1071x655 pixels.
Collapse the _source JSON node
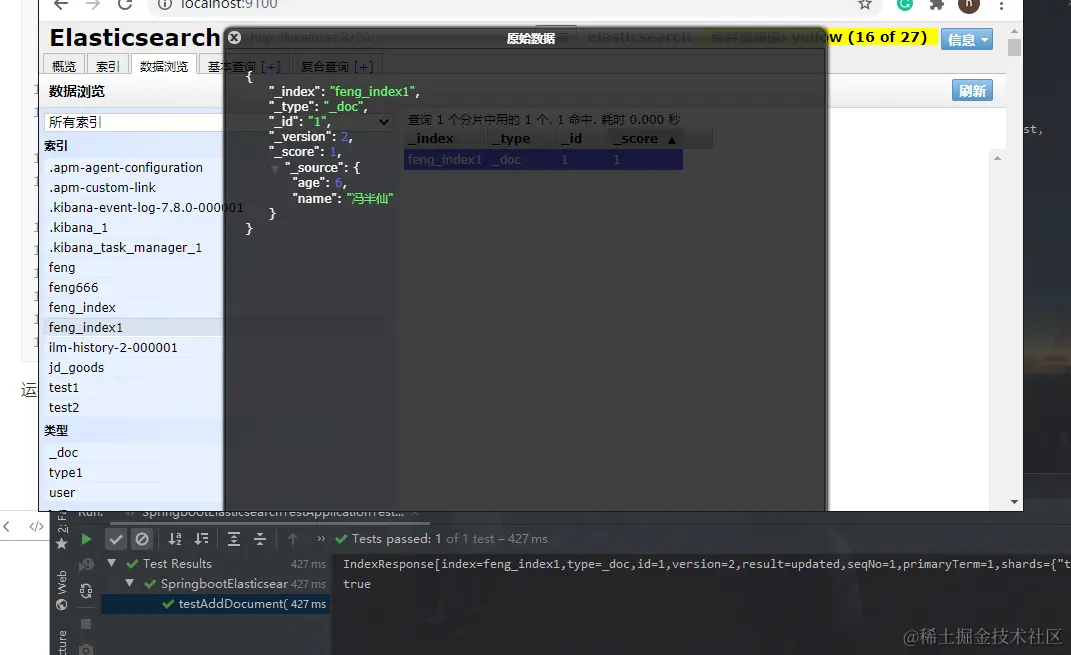click(x=275, y=168)
